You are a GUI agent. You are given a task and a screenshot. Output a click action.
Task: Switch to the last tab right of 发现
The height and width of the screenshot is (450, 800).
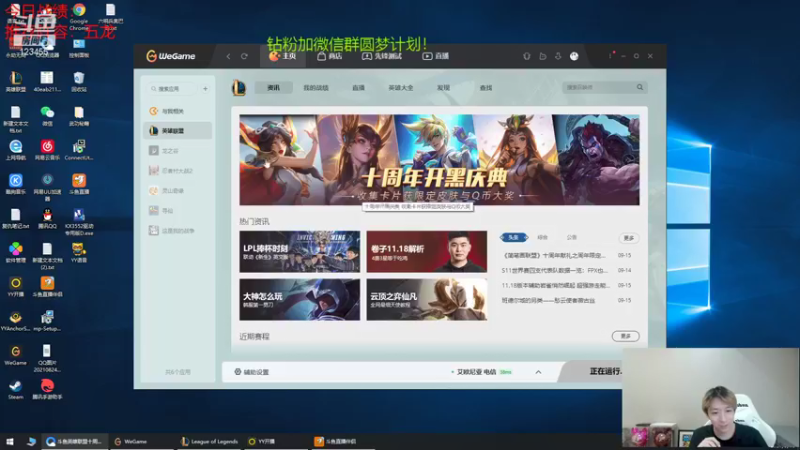pos(486,88)
